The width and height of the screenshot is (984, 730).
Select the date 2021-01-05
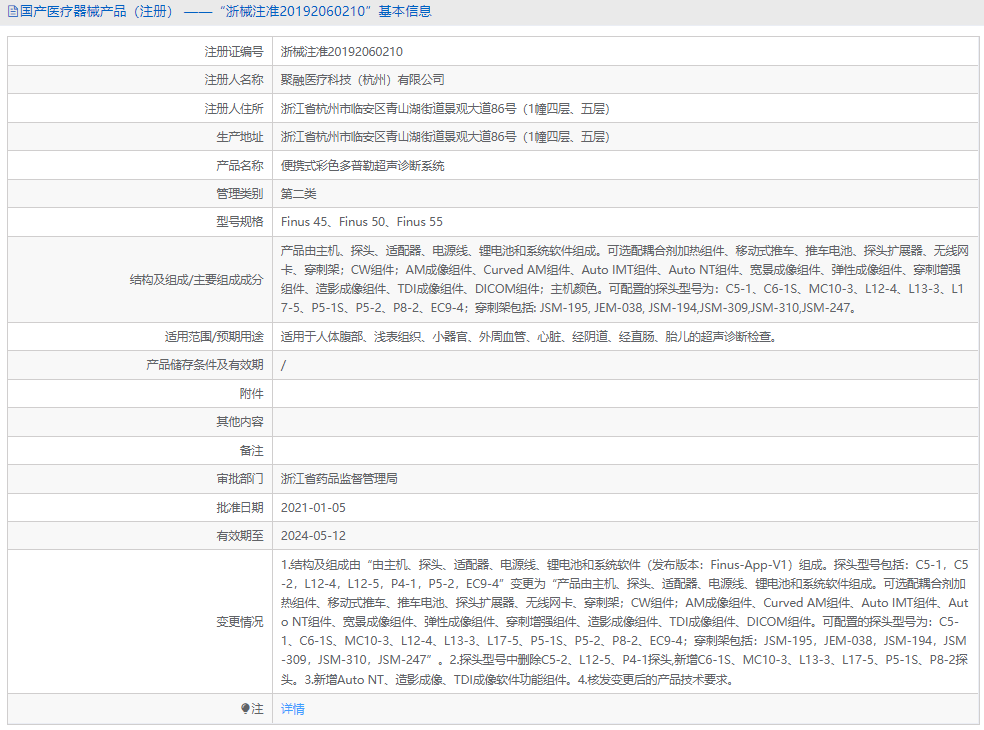[x=313, y=507]
